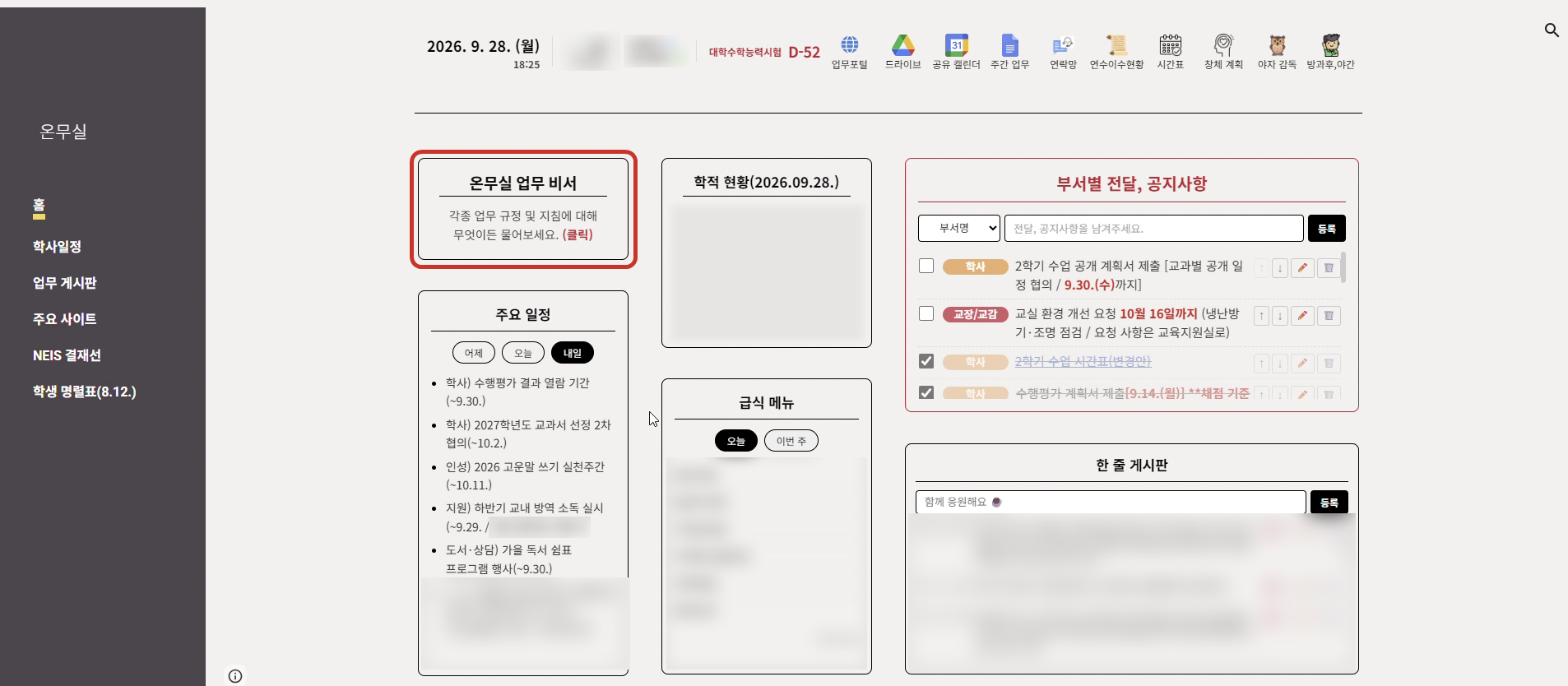The width and height of the screenshot is (1568, 686).
Task: Click the search magnifier icon
Action: [1552, 30]
